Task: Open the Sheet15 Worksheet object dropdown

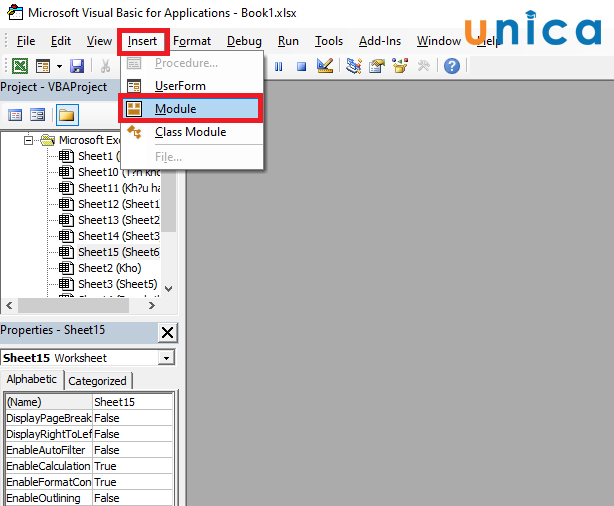Action: point(166,358)
